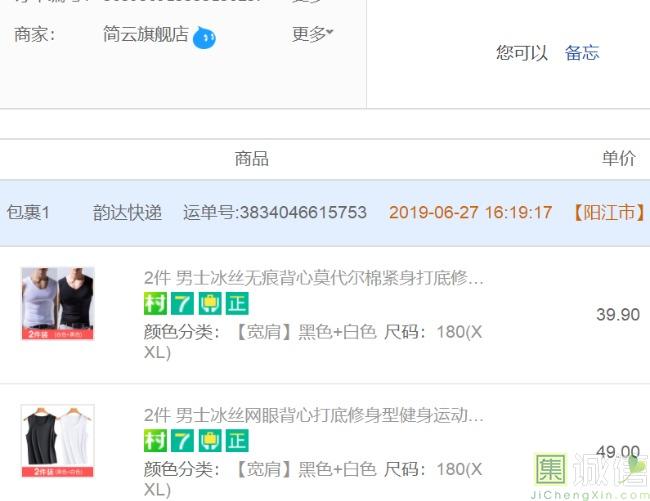Click tracking number 3834046615753
Viewport: 650px width, 501px height.
pos(303,213)
